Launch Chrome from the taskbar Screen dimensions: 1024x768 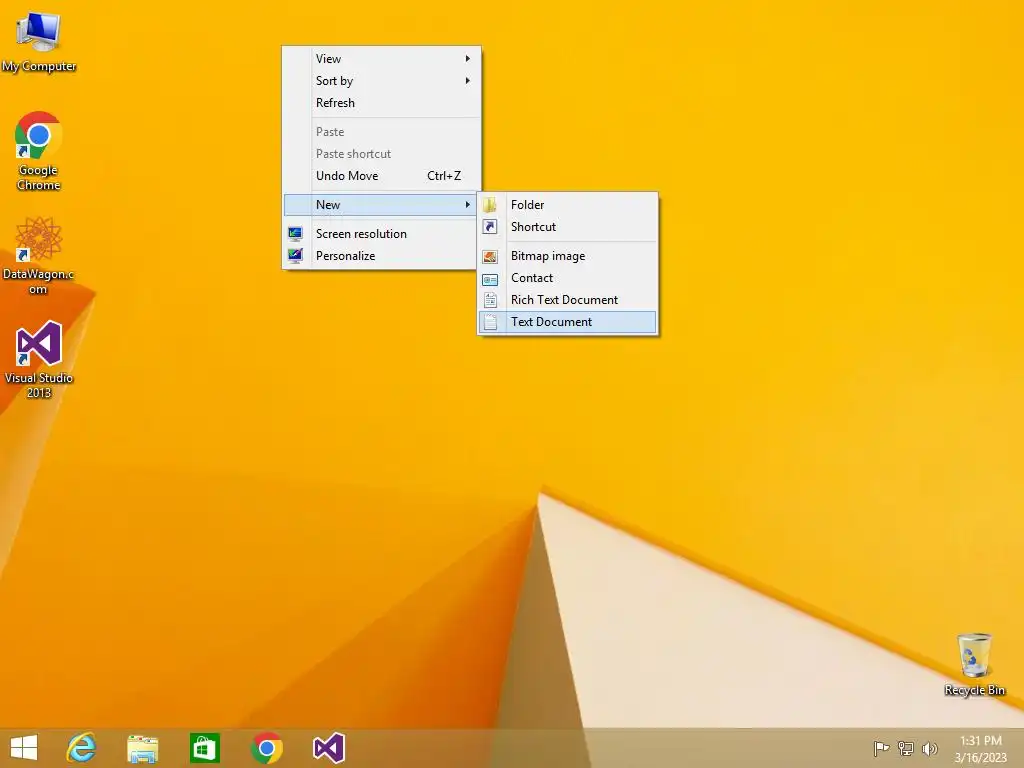point(266,748)
